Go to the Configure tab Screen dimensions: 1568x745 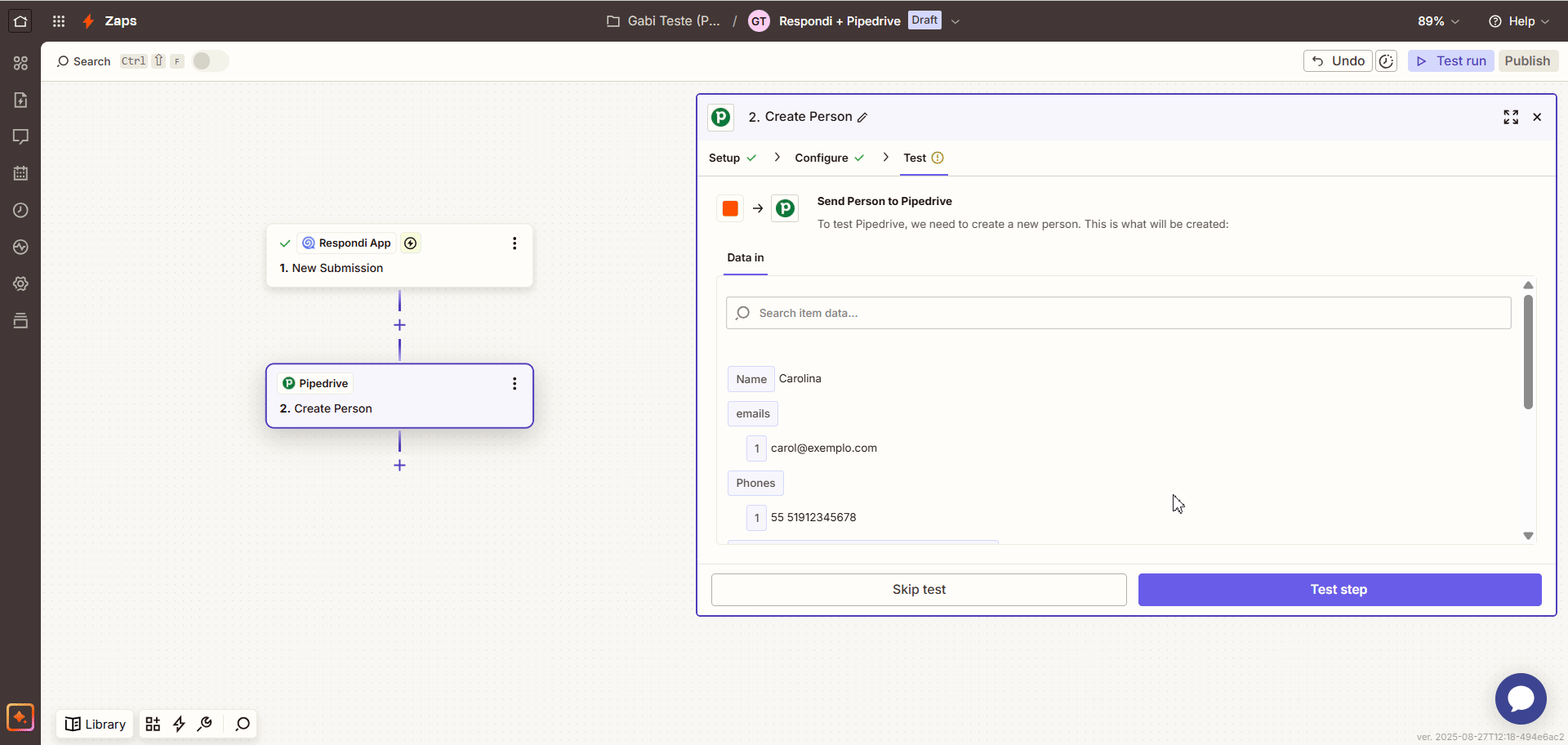pyautogui.click(x=830, y=158)
